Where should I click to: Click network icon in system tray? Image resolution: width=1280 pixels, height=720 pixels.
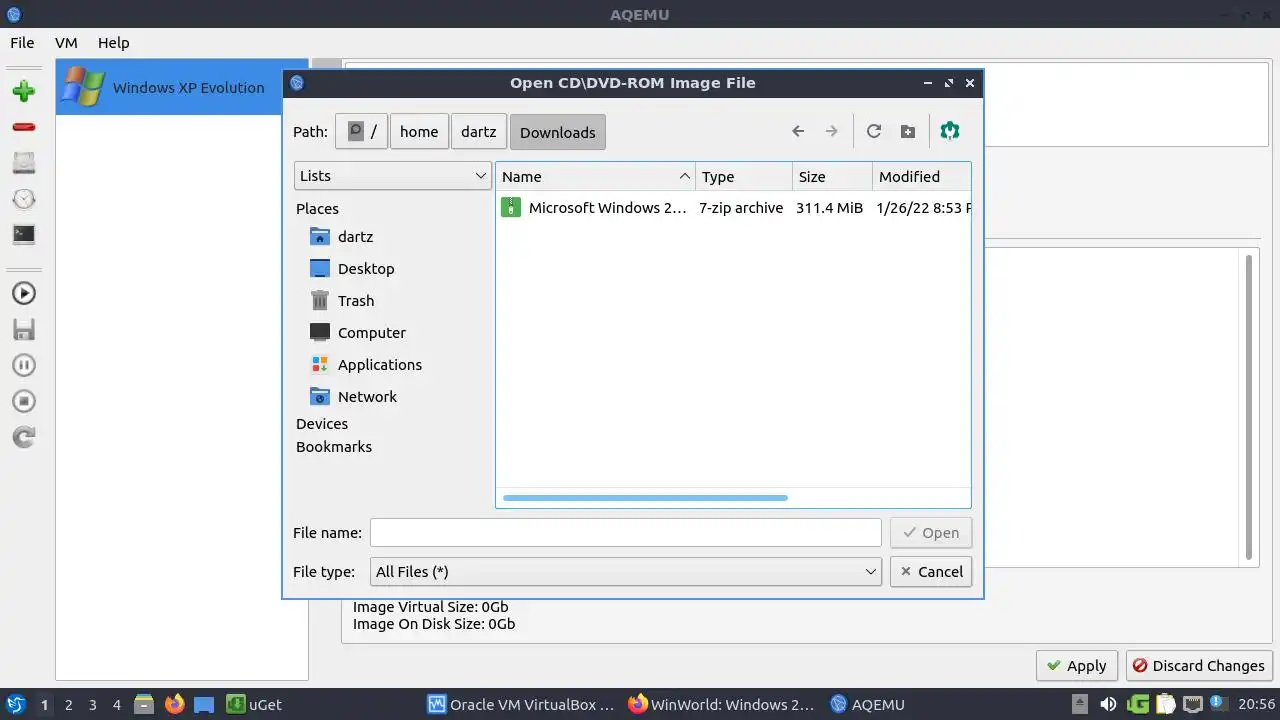1192,705
